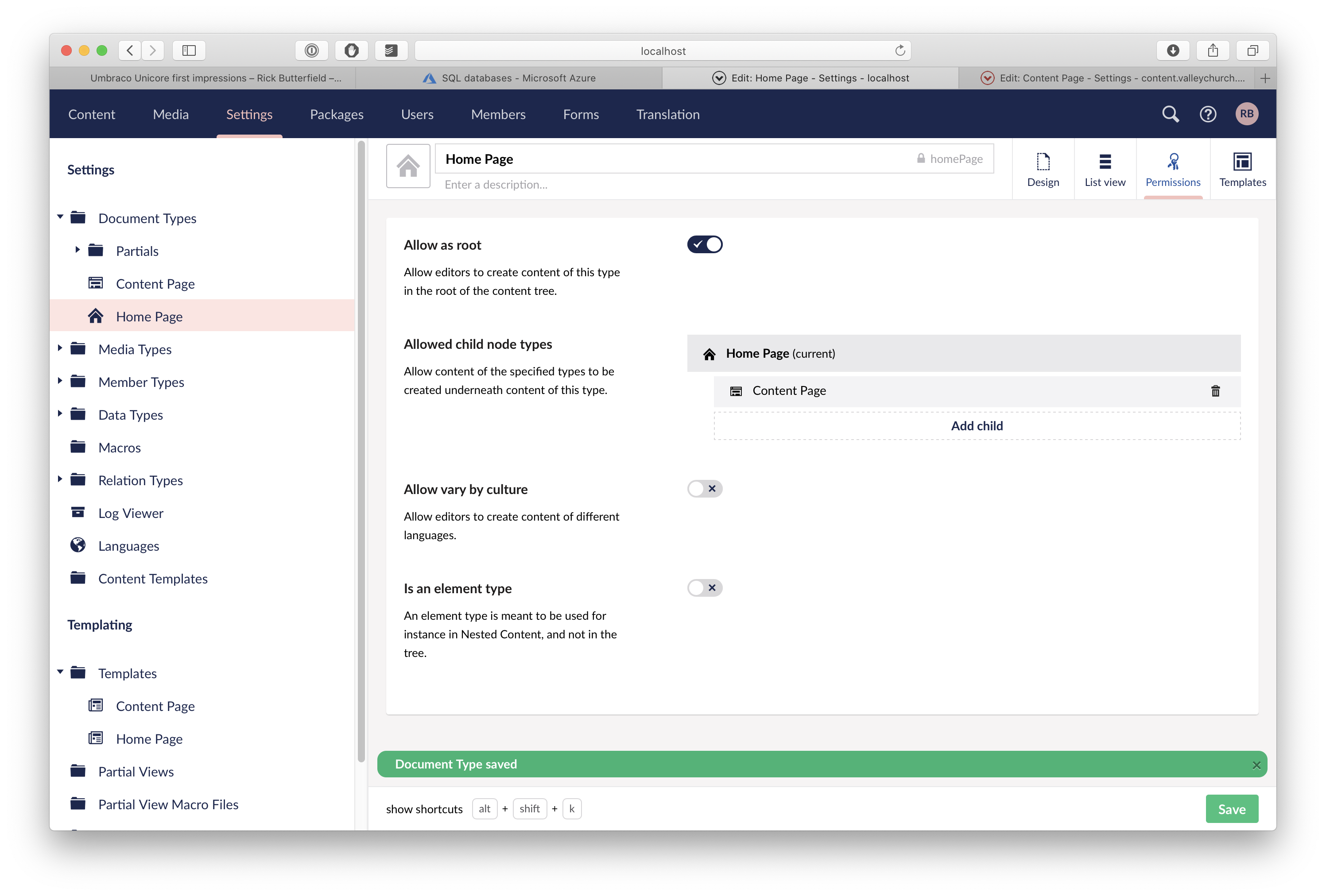Open the Templates panel icon
The height and width of the screenshot is (896, 1326).
pos(1242,169)
